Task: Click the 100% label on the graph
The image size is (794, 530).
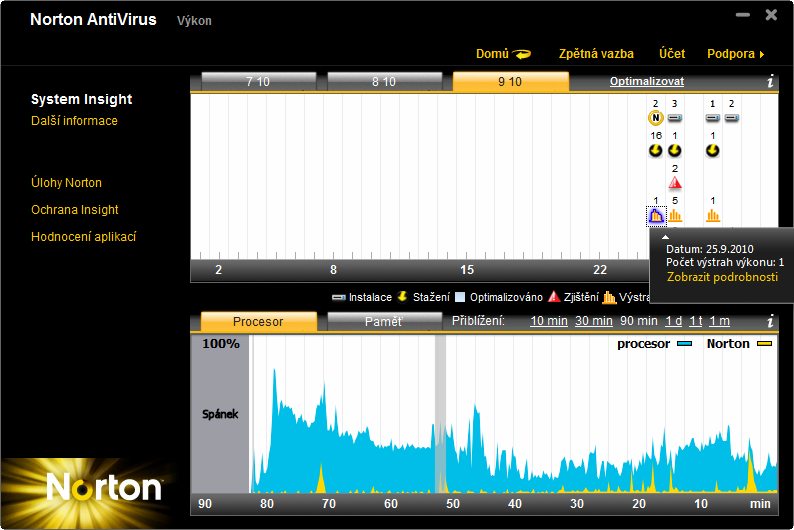Action: point(221,344)
